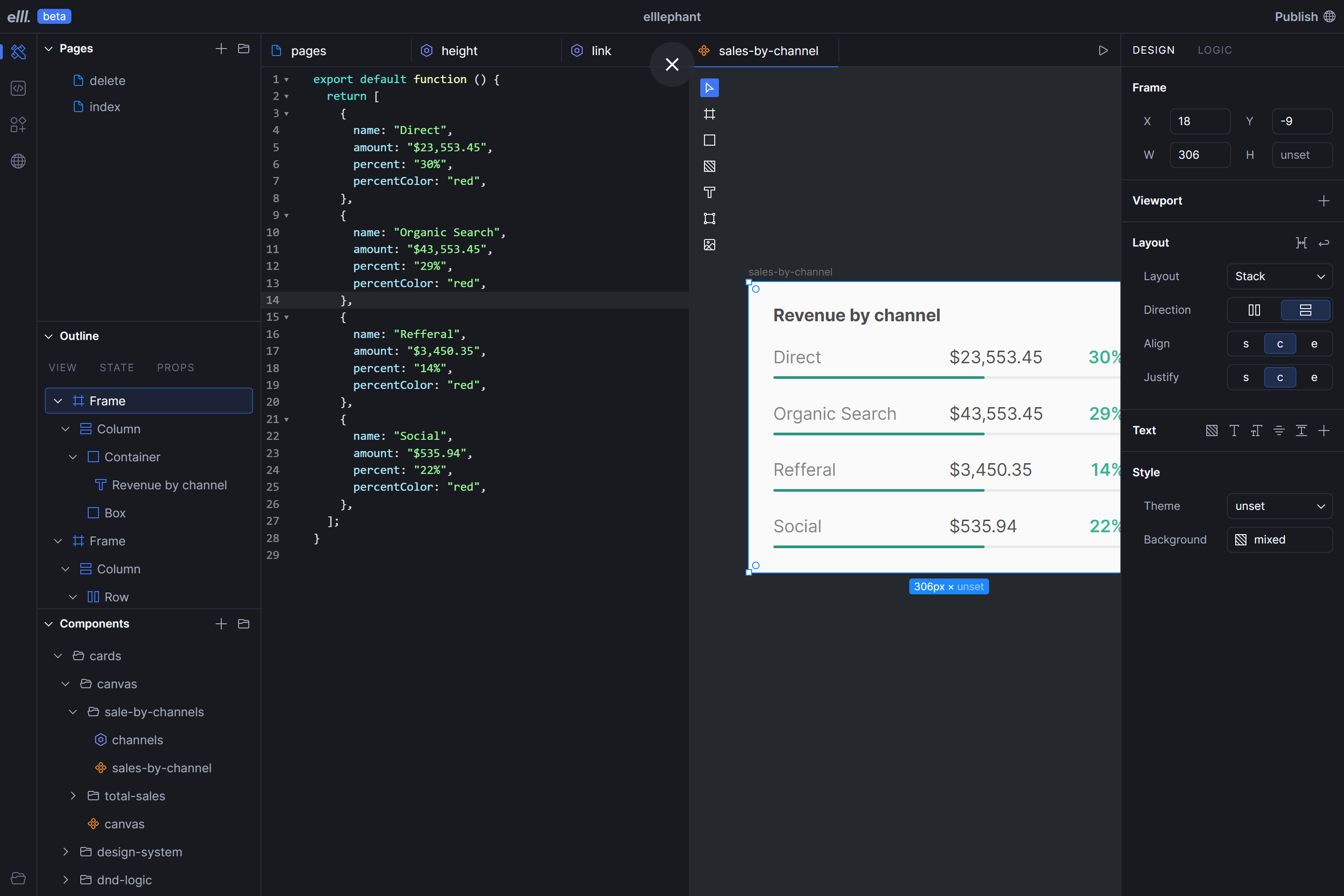The width and height of the screenshot is (1344, 896).
Task: Click the Text fill hatched icon
Action: (x=1211, y=431)
